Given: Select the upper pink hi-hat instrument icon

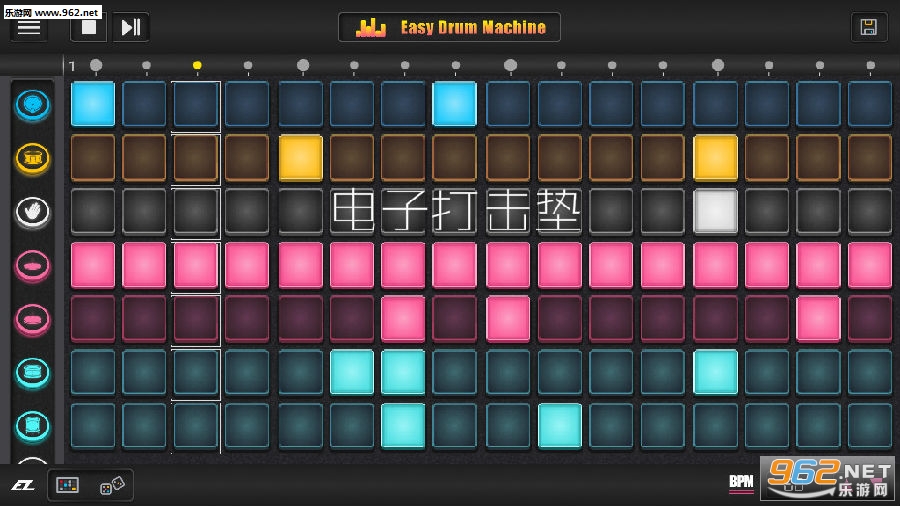Looking at the screenshot, I should [33, 266].
